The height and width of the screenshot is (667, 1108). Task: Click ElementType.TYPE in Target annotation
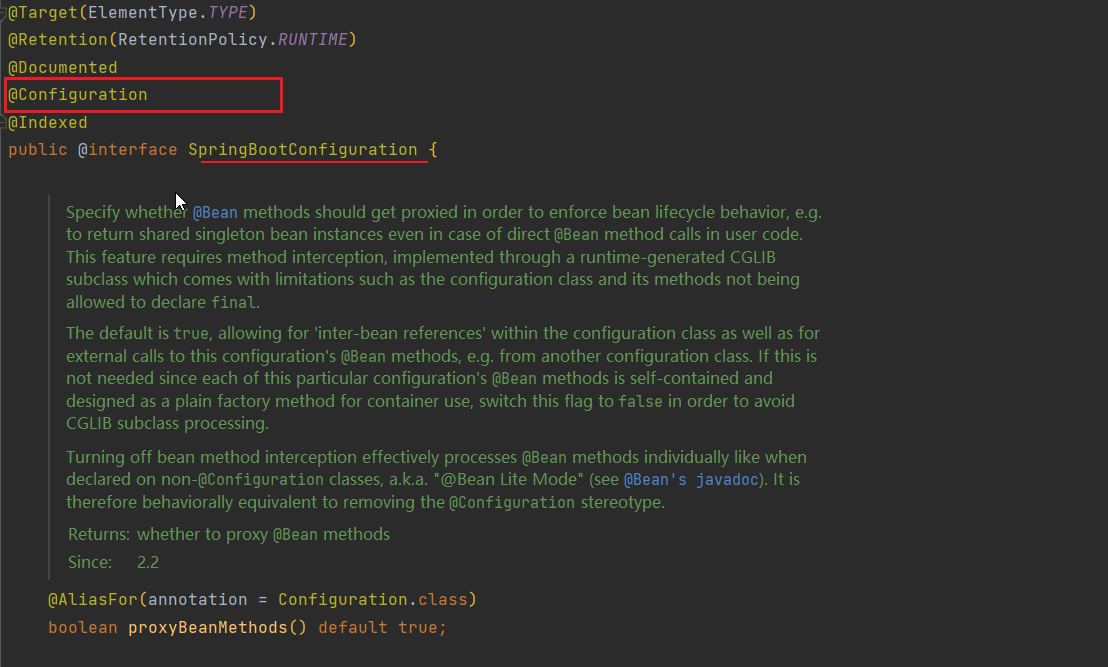167,13
